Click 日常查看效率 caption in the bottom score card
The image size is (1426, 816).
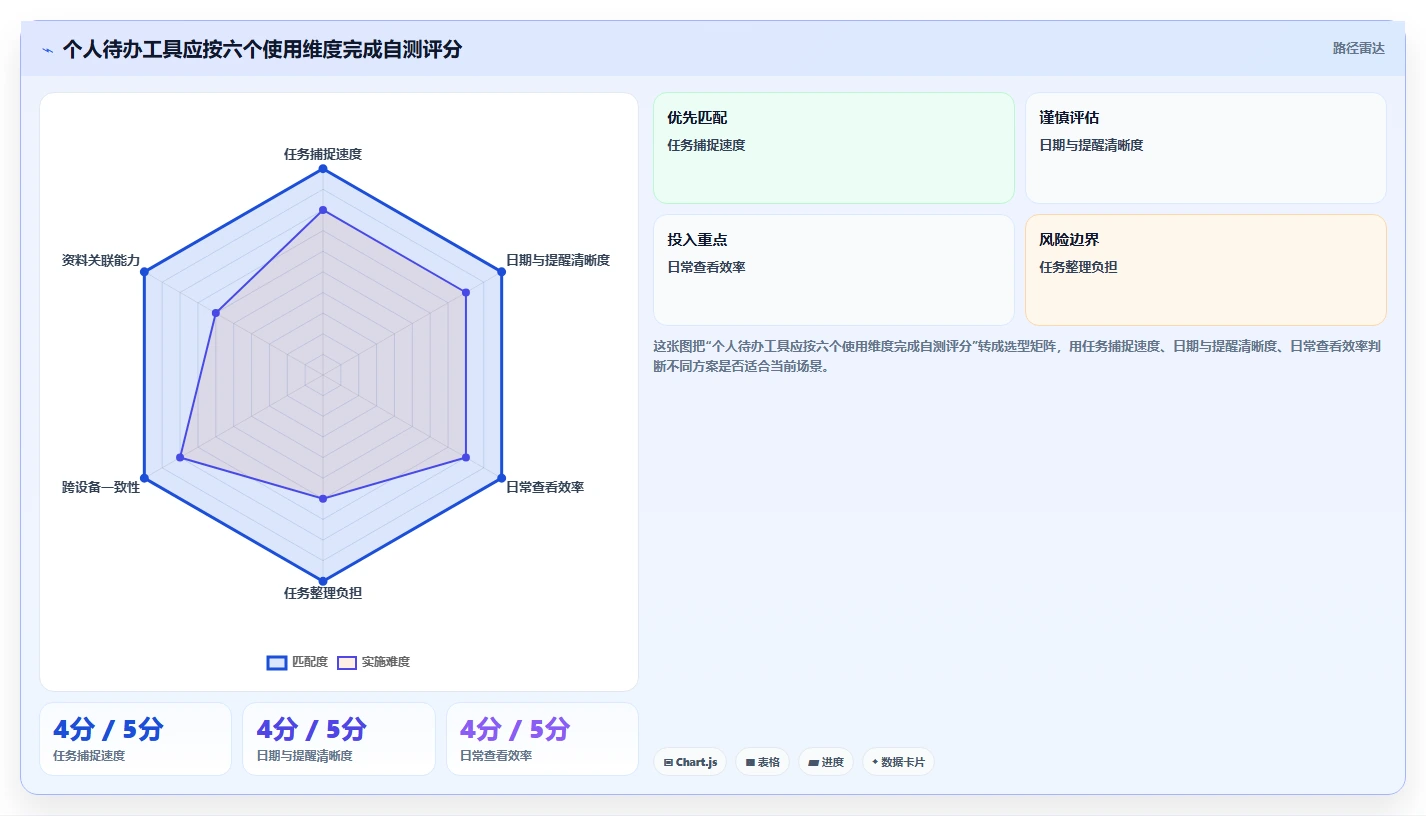click(x=496, y=756)
